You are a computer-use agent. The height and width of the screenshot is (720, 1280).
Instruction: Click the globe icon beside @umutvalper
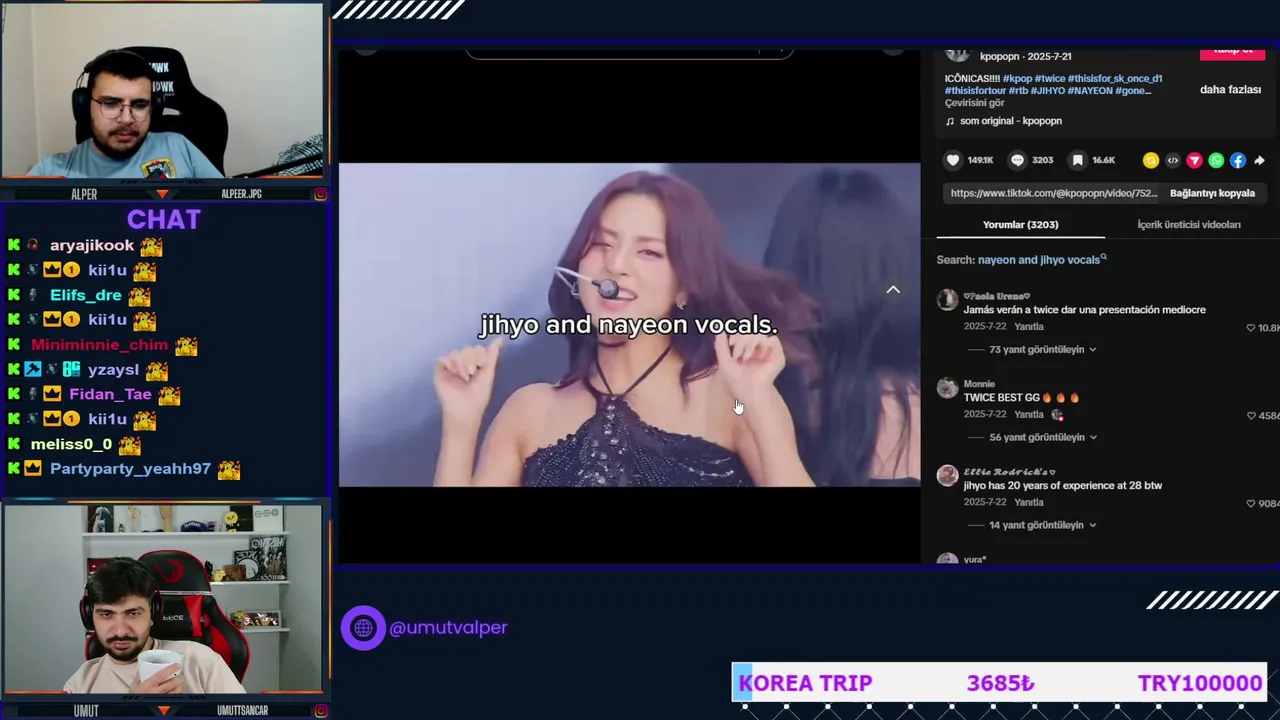363,628
